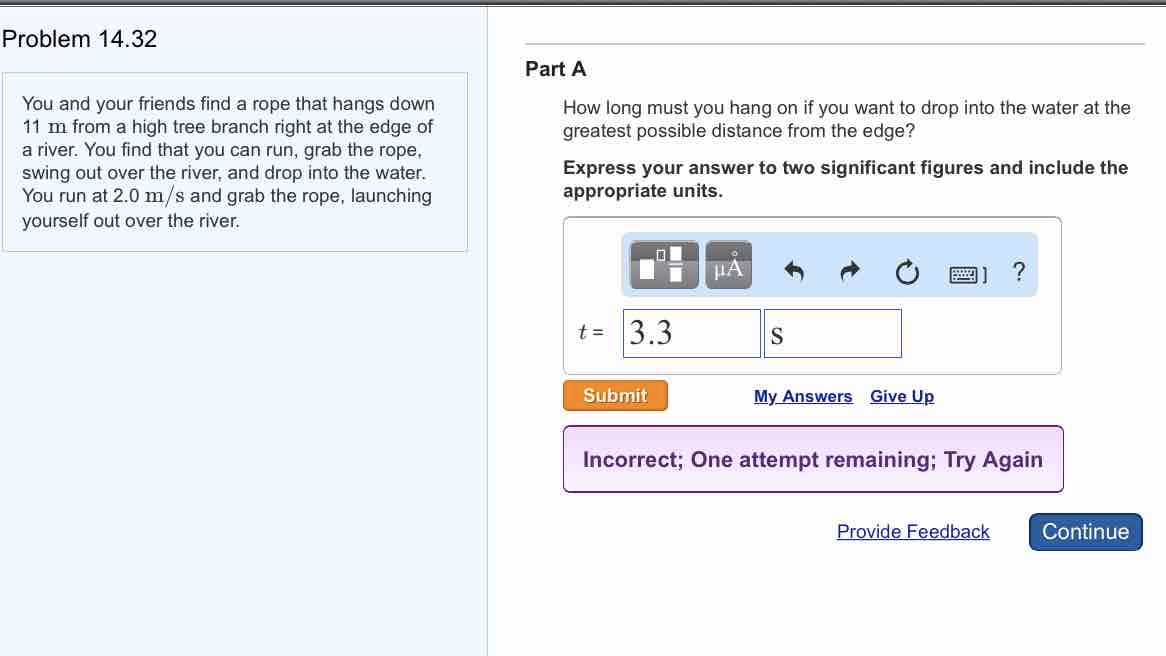Open the Greek symbols and units palette

[729, 265]
